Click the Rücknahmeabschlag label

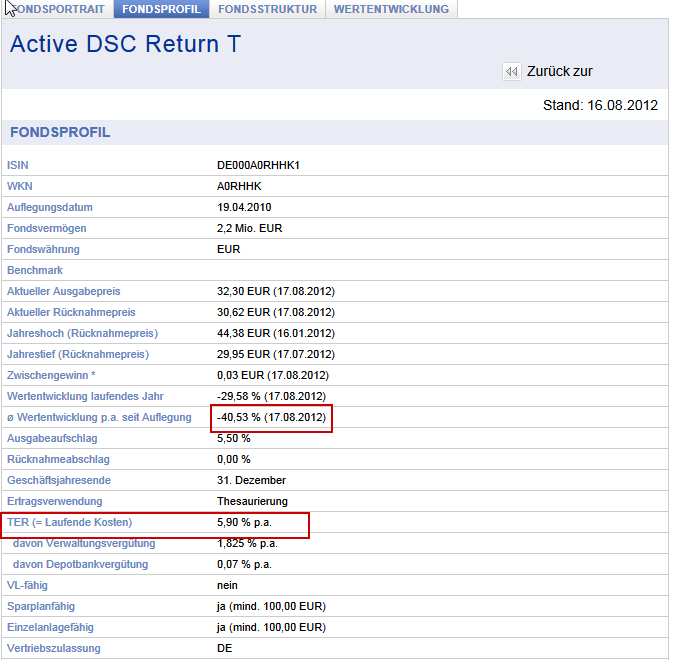tap(58, 460)
